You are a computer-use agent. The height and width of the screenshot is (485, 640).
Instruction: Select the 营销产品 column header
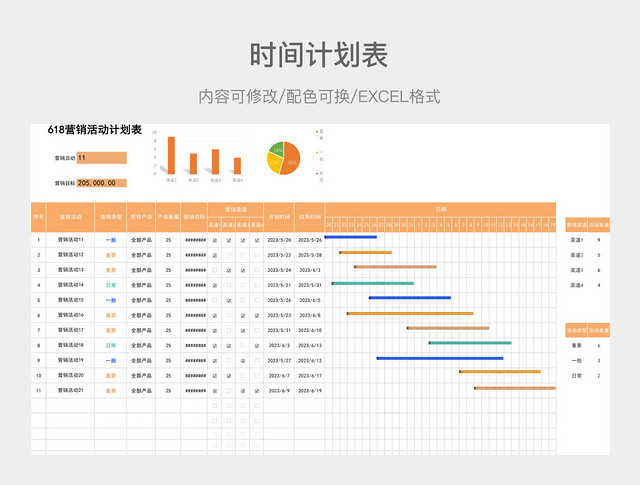(141, 217)
